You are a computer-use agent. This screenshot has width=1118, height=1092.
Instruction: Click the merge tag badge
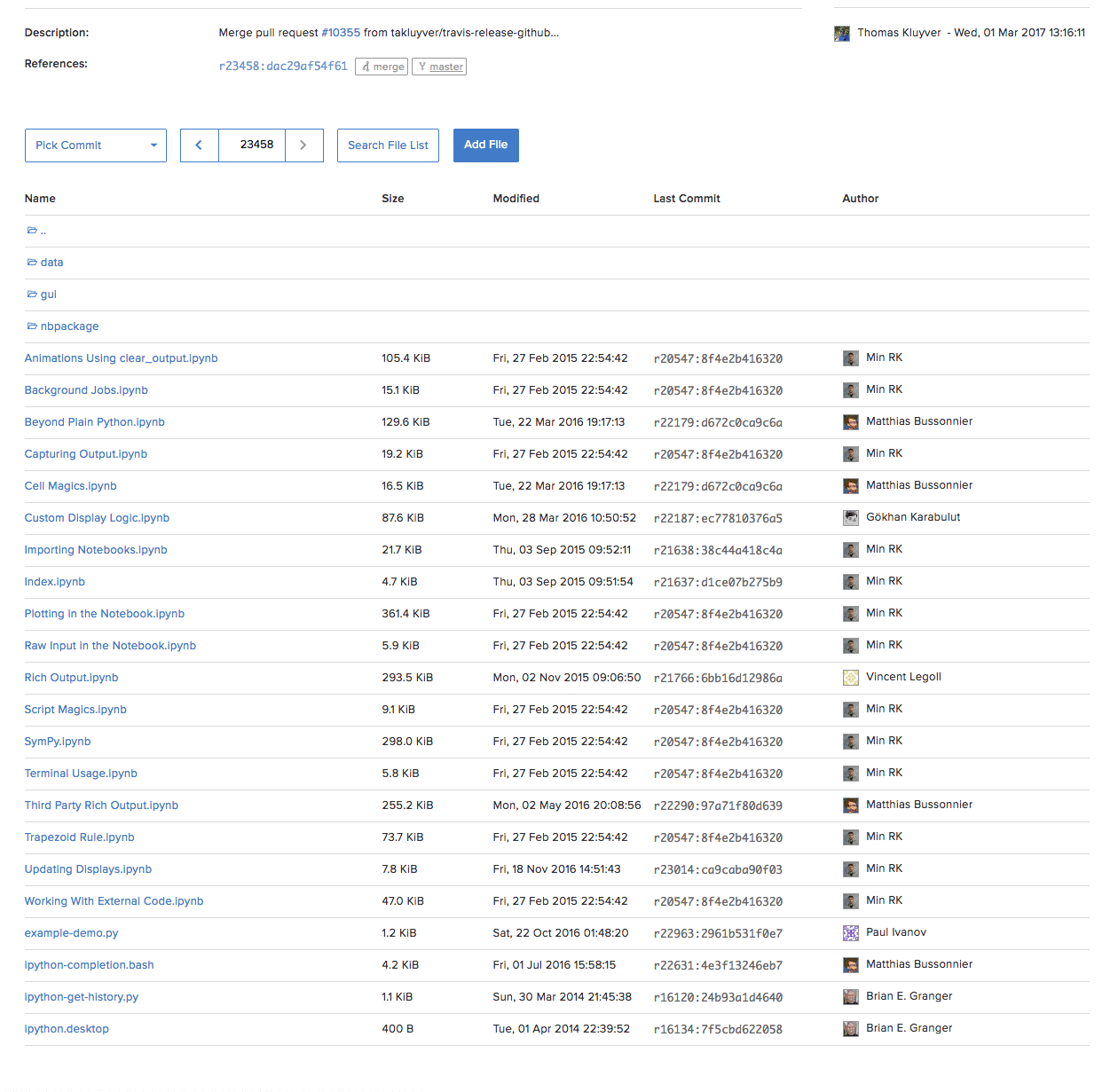382,67
